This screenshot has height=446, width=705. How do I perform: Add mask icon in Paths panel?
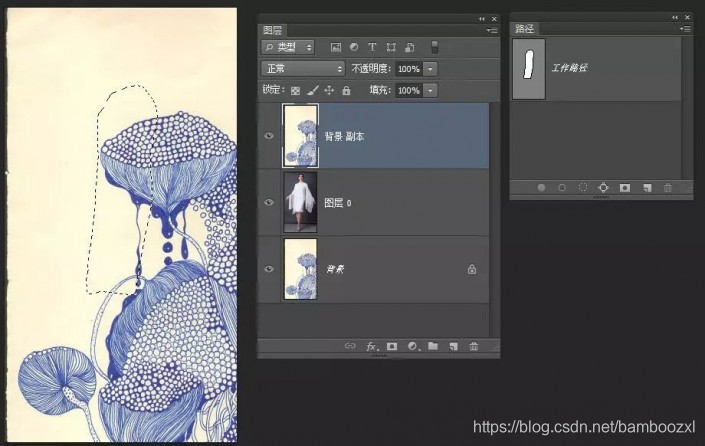click(625, 187)
